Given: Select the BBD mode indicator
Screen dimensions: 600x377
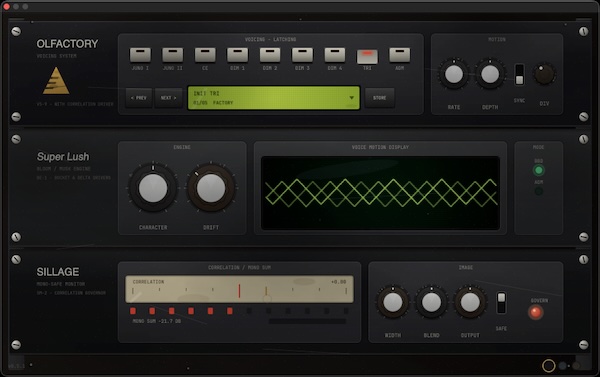Looking at the screenshot, I should (538, 170).
